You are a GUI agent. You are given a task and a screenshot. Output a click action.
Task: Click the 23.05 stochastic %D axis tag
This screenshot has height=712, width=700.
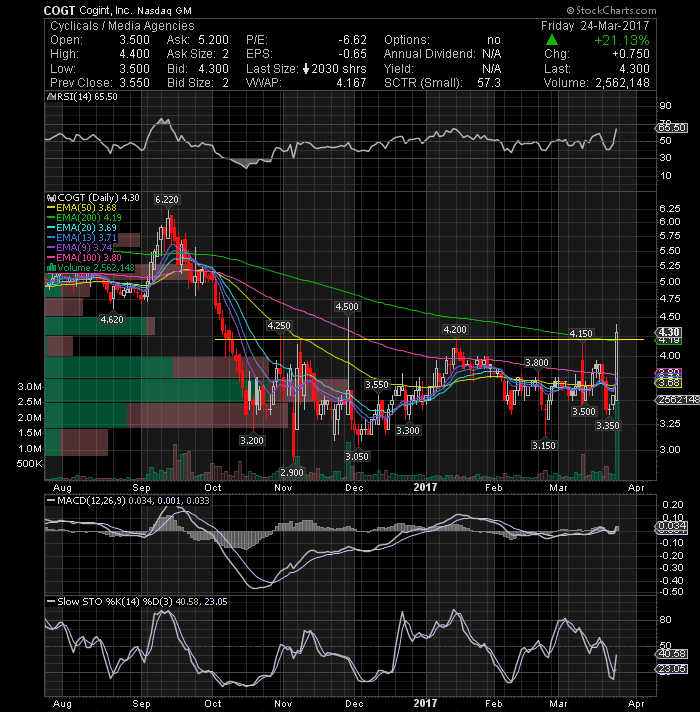coord(672,669)
